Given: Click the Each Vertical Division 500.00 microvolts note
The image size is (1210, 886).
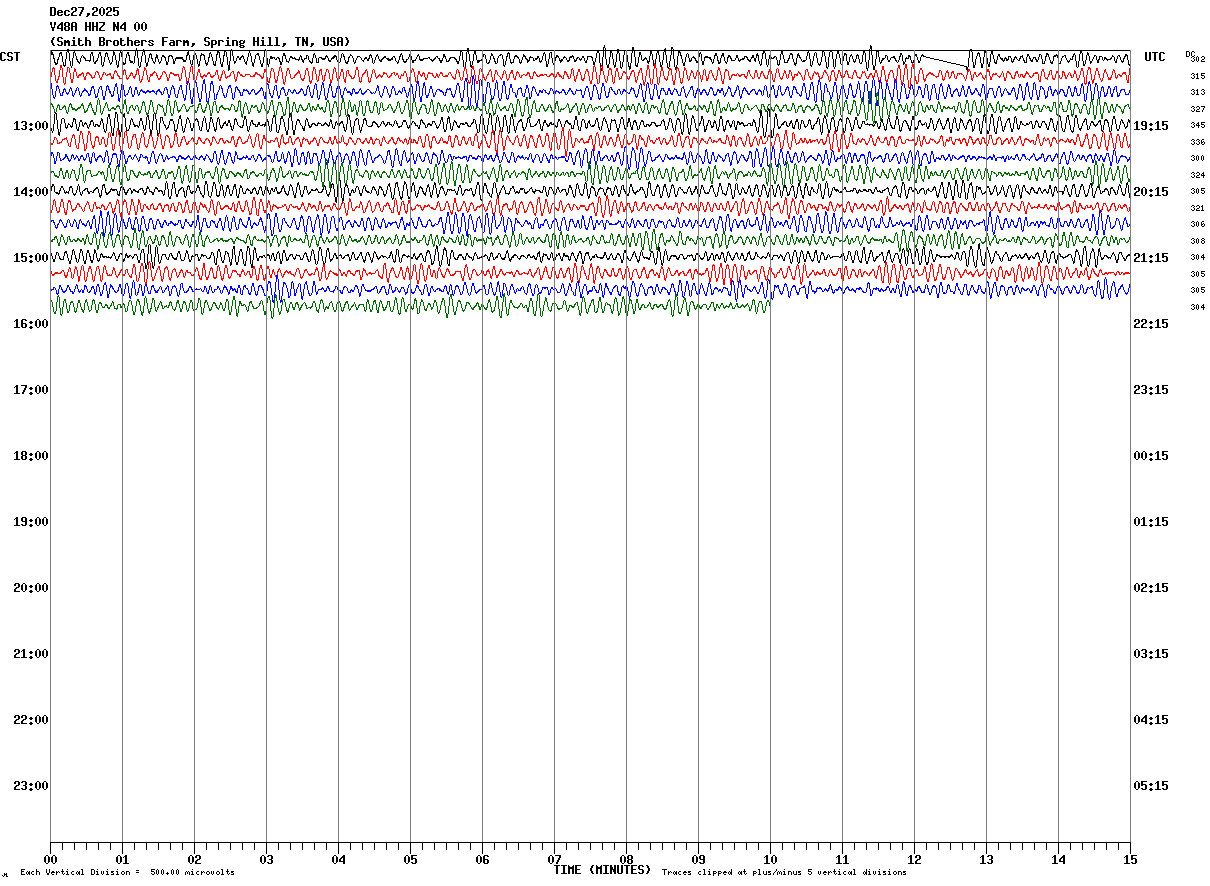Looking at the screenshot, I should pyautogui.click(x=127, y=873).
